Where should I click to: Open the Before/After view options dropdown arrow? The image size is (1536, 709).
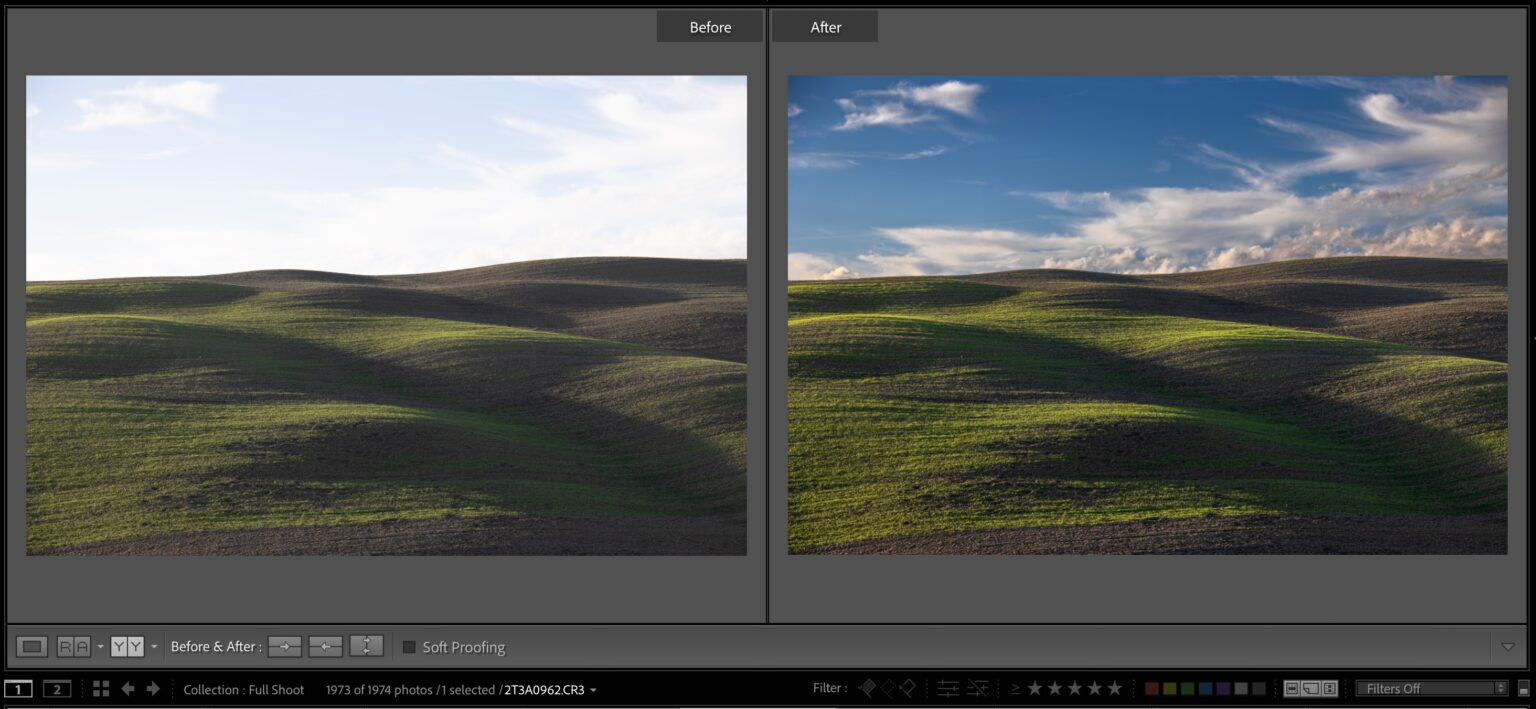(154, 646)
